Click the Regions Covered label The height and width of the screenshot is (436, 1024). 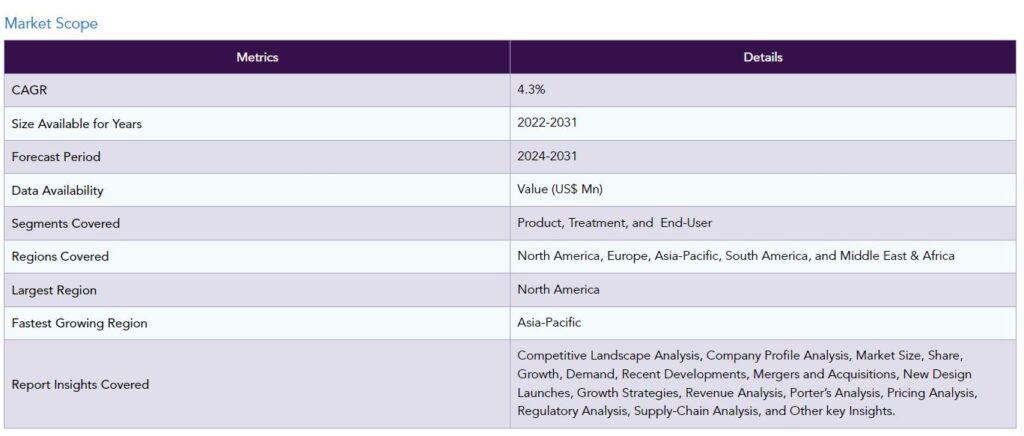[x=60, y=257]
